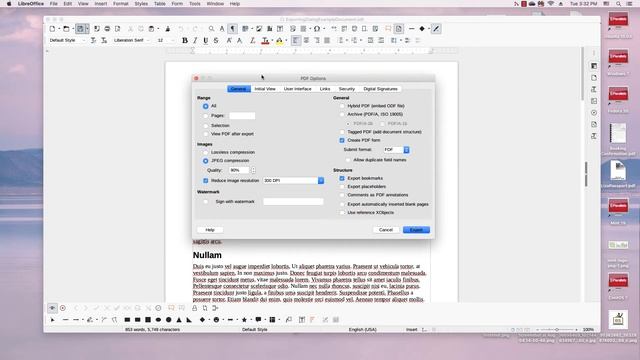Viewport: 640px width, 360px height.
Task: Click the Find & Replace magnifier icon
Action: [211, 29]
